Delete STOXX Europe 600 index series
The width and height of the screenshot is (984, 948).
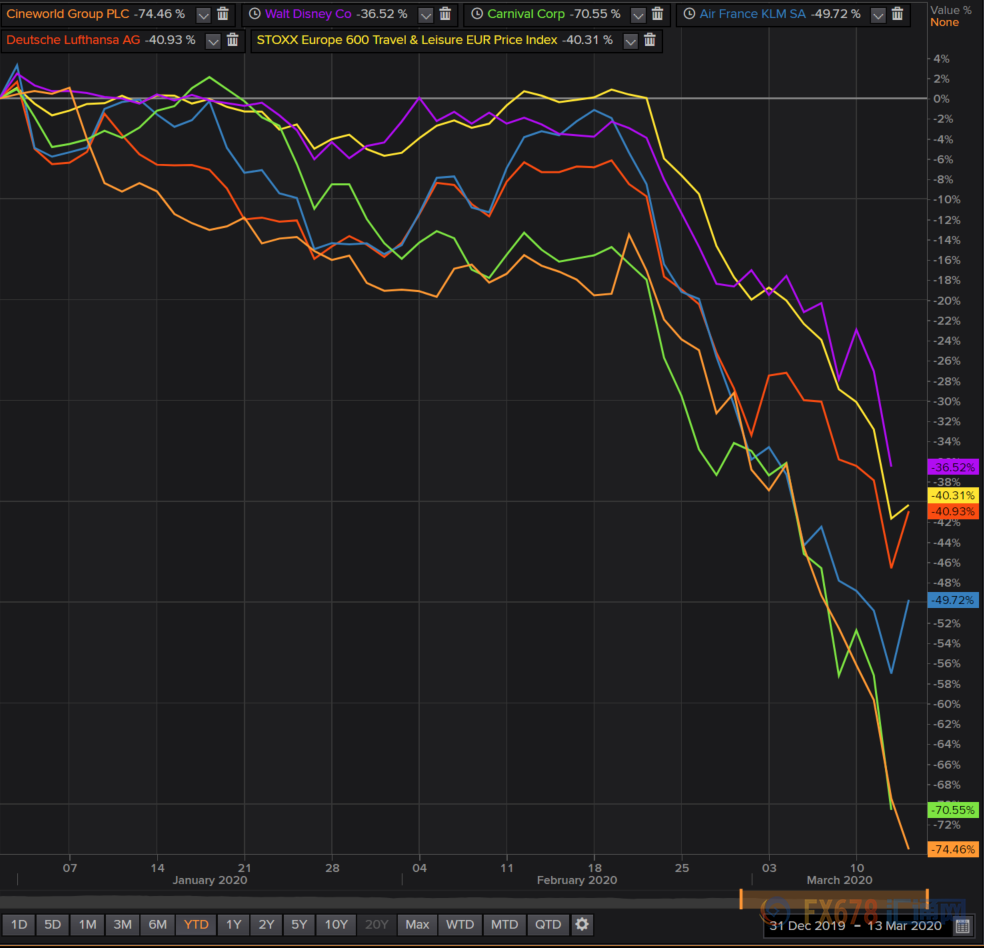(649, 40)
